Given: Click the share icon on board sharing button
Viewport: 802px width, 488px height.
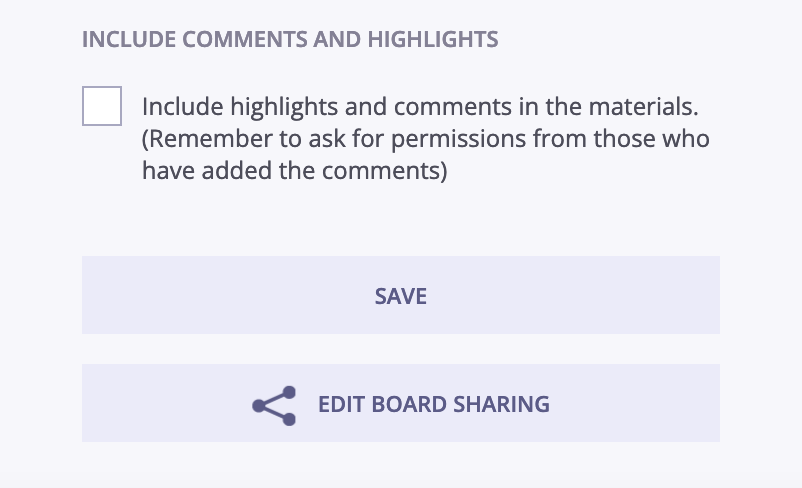Looking at the screenshot, I should [x=274, y=405].
